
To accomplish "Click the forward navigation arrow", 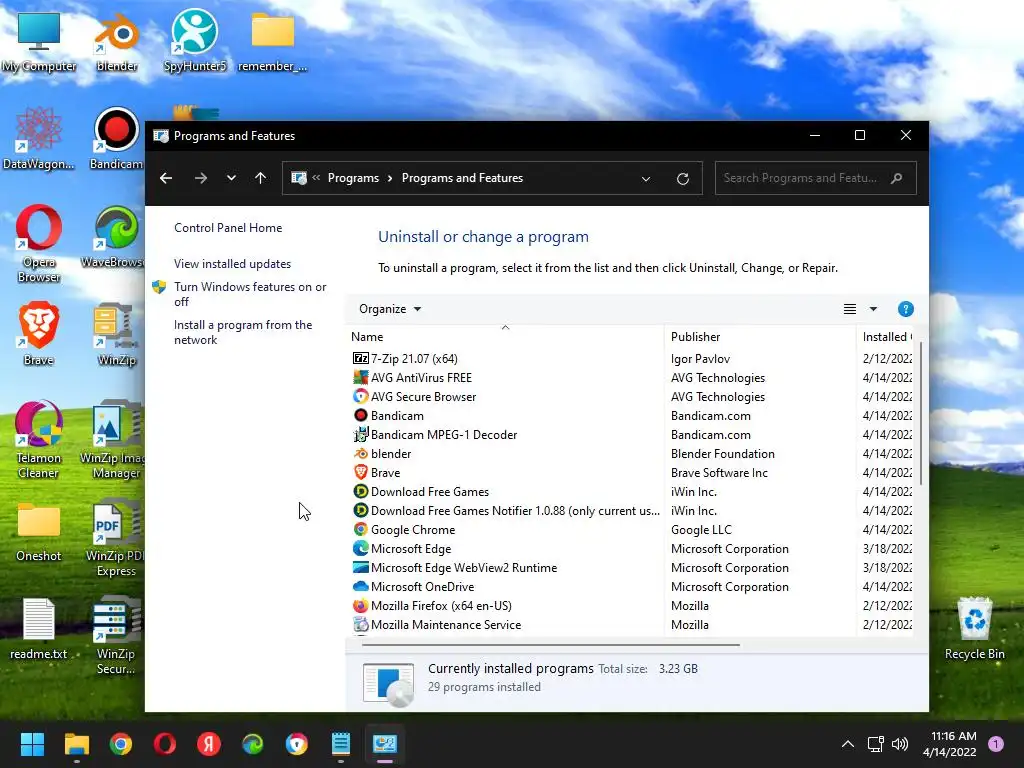I will pos(200,178).
